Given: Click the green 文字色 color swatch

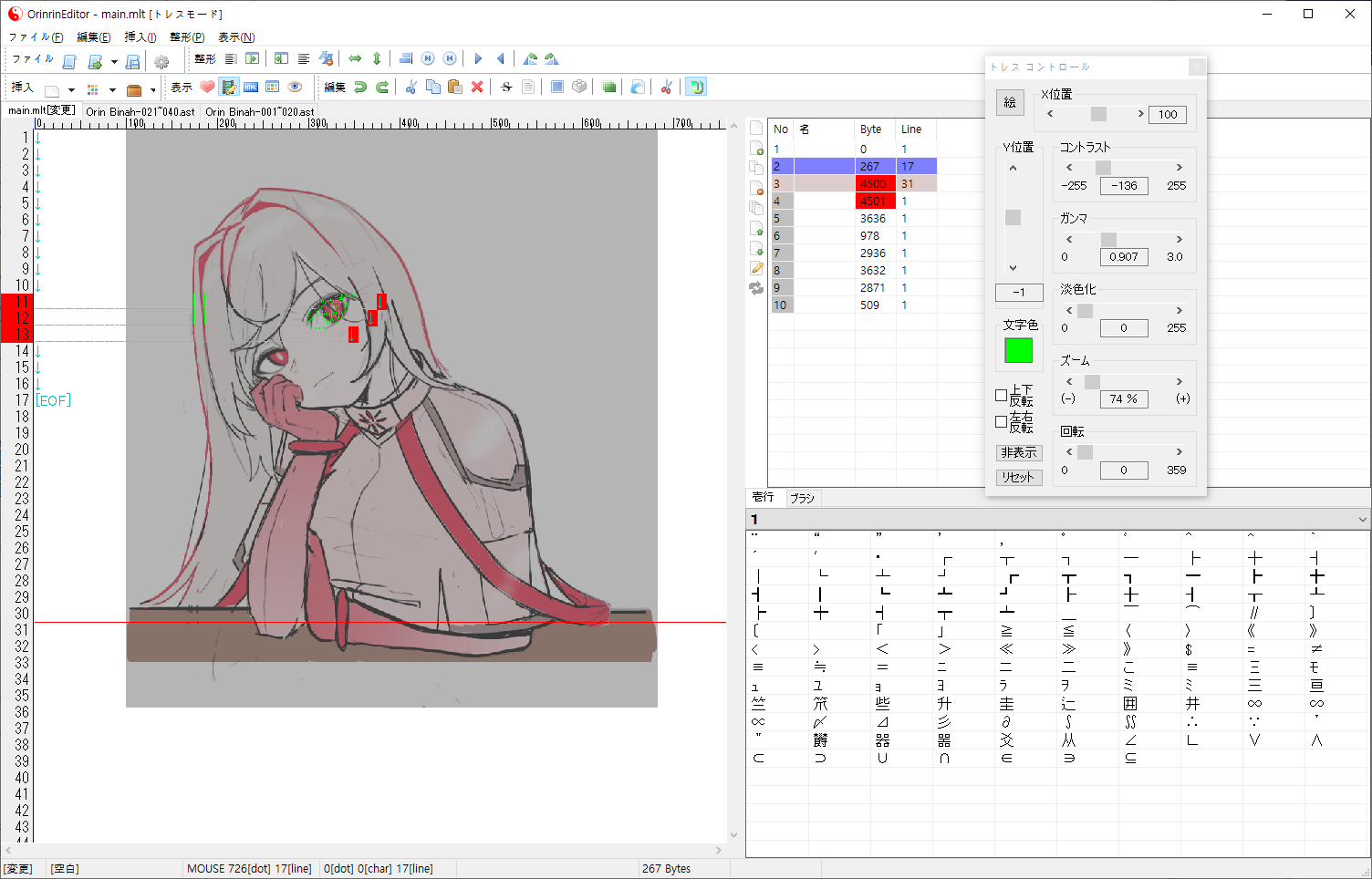Looking at the screenshot, I should (1018, 350).
